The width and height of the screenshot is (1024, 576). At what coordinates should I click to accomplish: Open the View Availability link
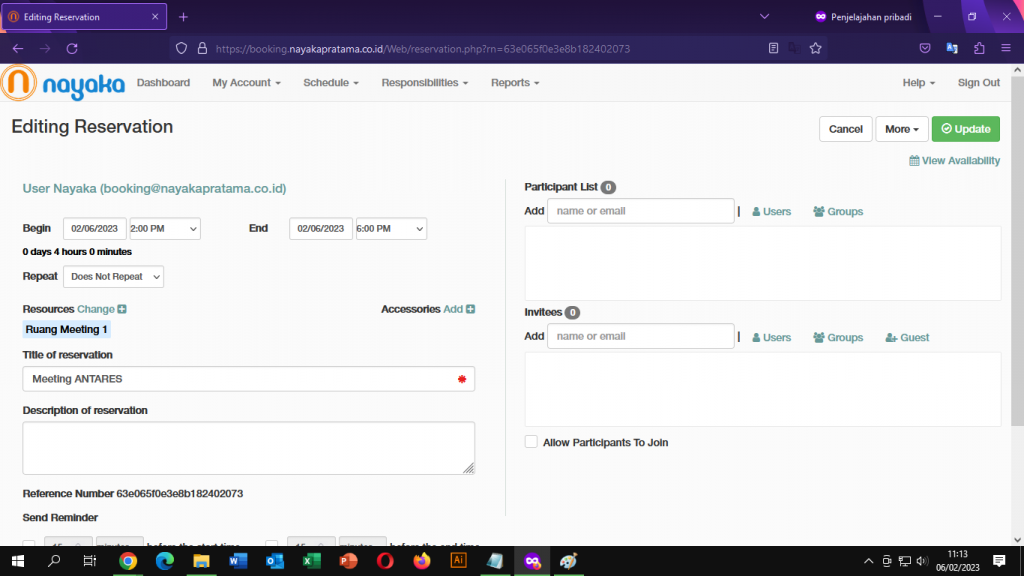pos(954,161)
